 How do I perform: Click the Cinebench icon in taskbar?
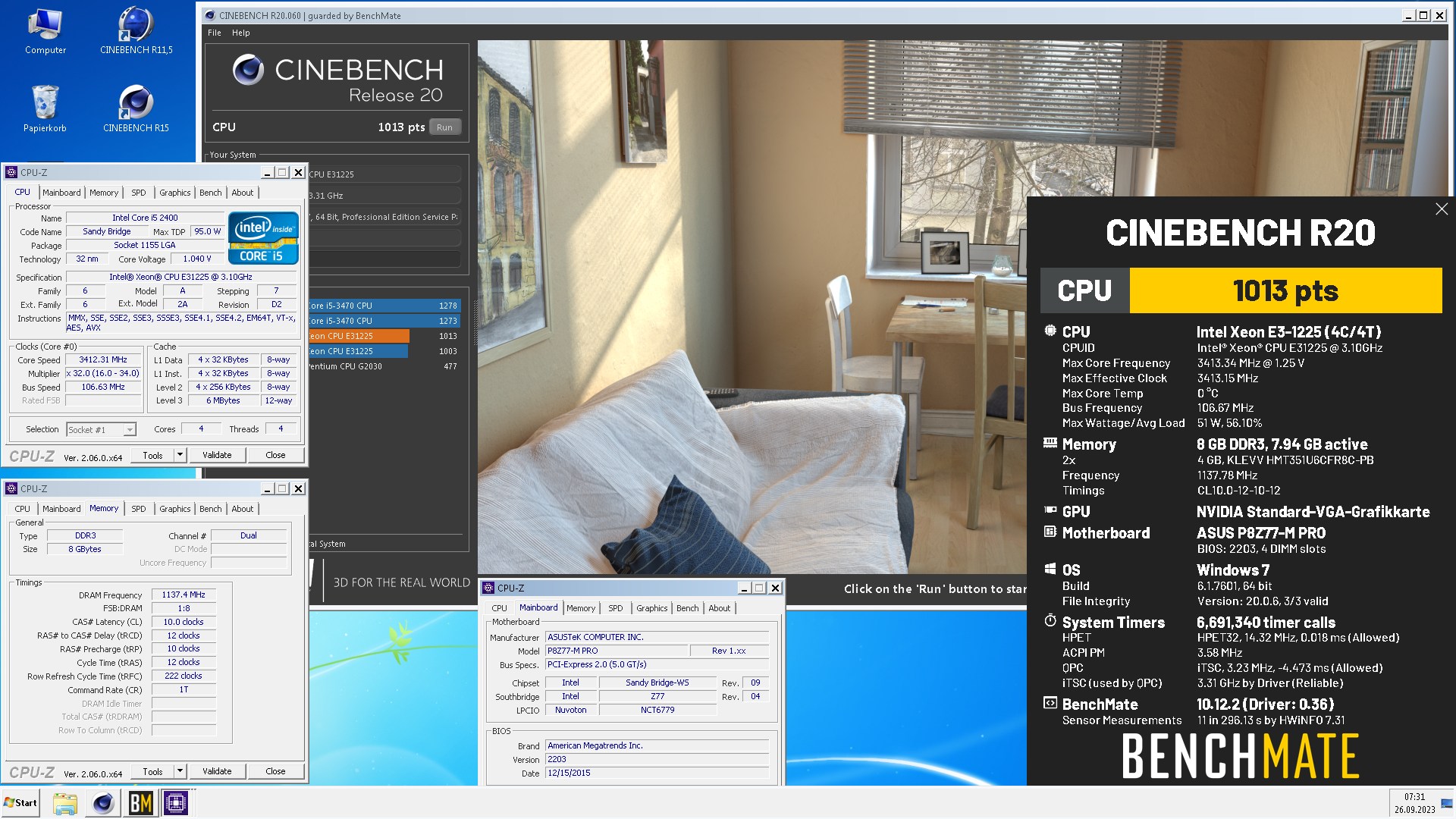click(x=103, y=803)
